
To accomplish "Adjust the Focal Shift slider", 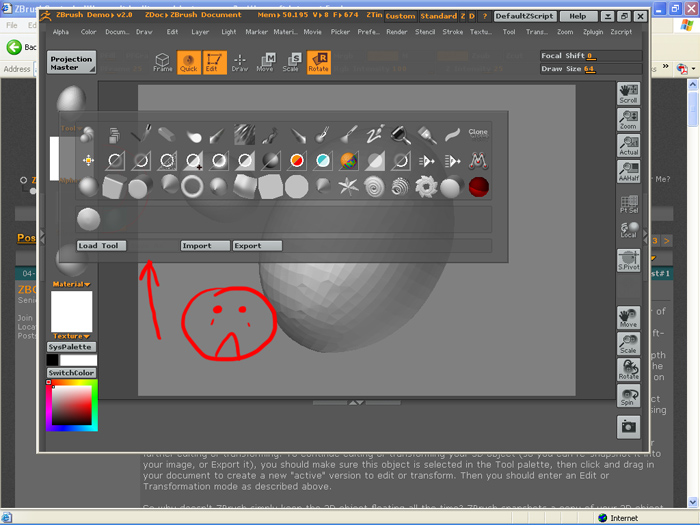I will [591, 56].
